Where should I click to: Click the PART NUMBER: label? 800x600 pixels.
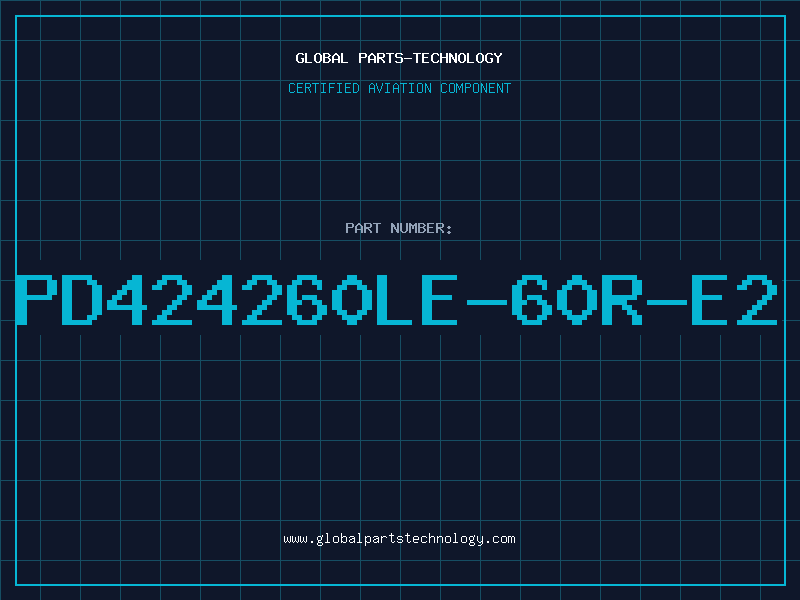click(399, 228)
